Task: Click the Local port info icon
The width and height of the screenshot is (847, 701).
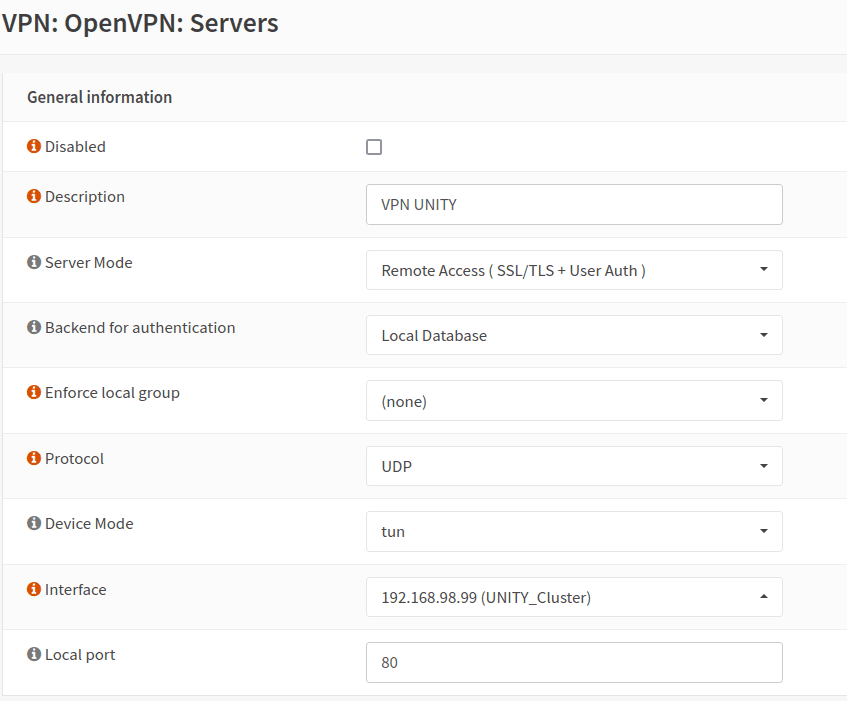Action: click(x=34, y=655)
